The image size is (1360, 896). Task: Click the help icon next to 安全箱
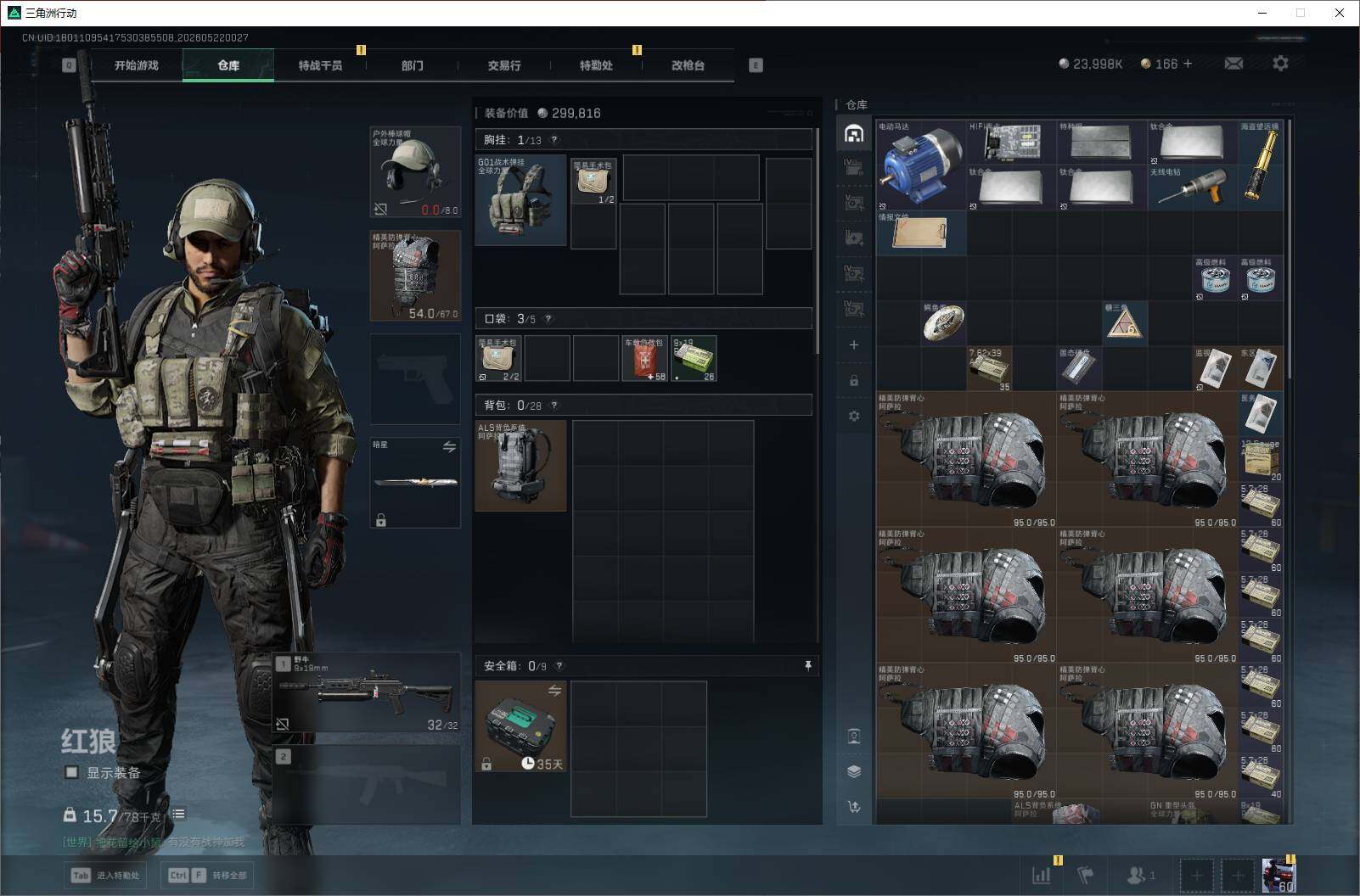559,666
